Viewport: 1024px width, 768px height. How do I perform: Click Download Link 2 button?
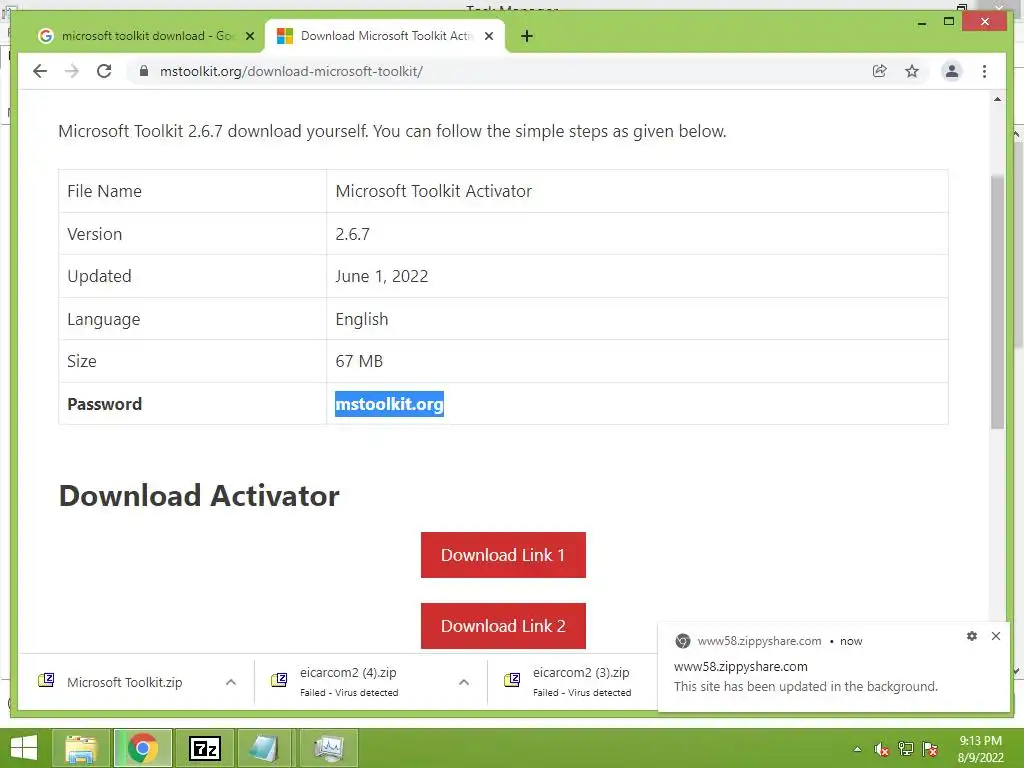tap(503, 626)
